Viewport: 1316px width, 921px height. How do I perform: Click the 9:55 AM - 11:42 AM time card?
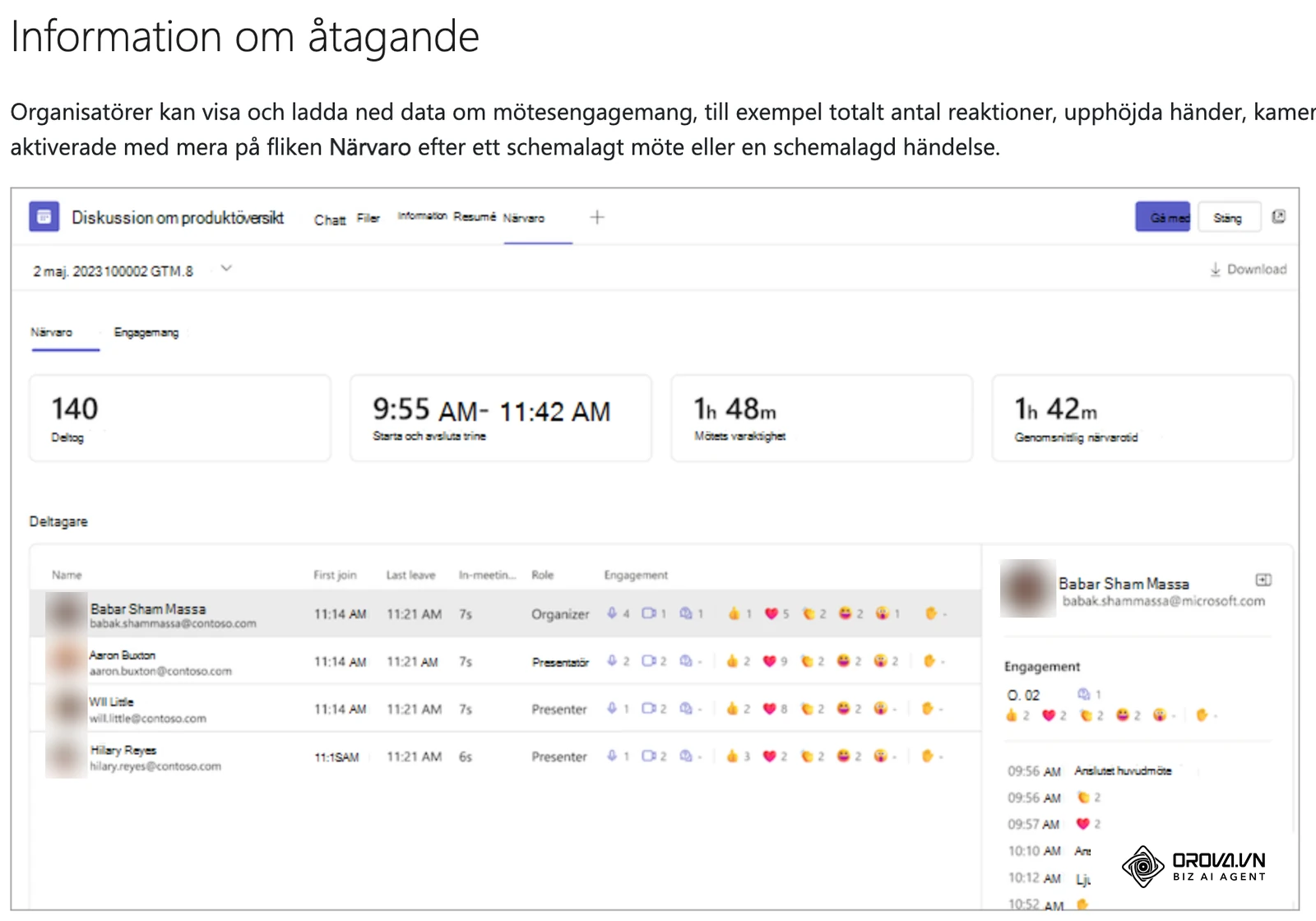501,418
